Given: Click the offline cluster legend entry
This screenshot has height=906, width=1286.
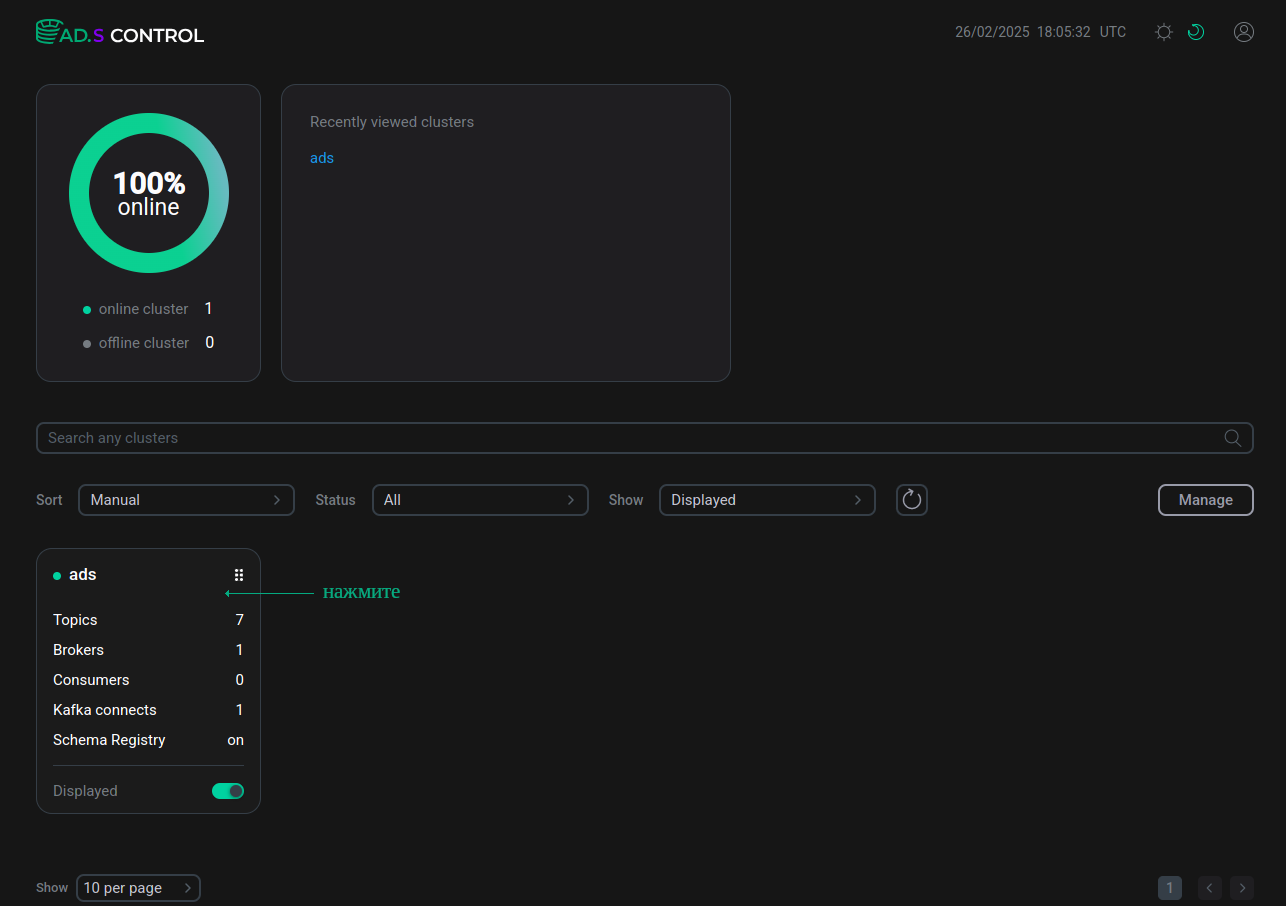Looking at the screenshot, I should [x=148, y=343].
